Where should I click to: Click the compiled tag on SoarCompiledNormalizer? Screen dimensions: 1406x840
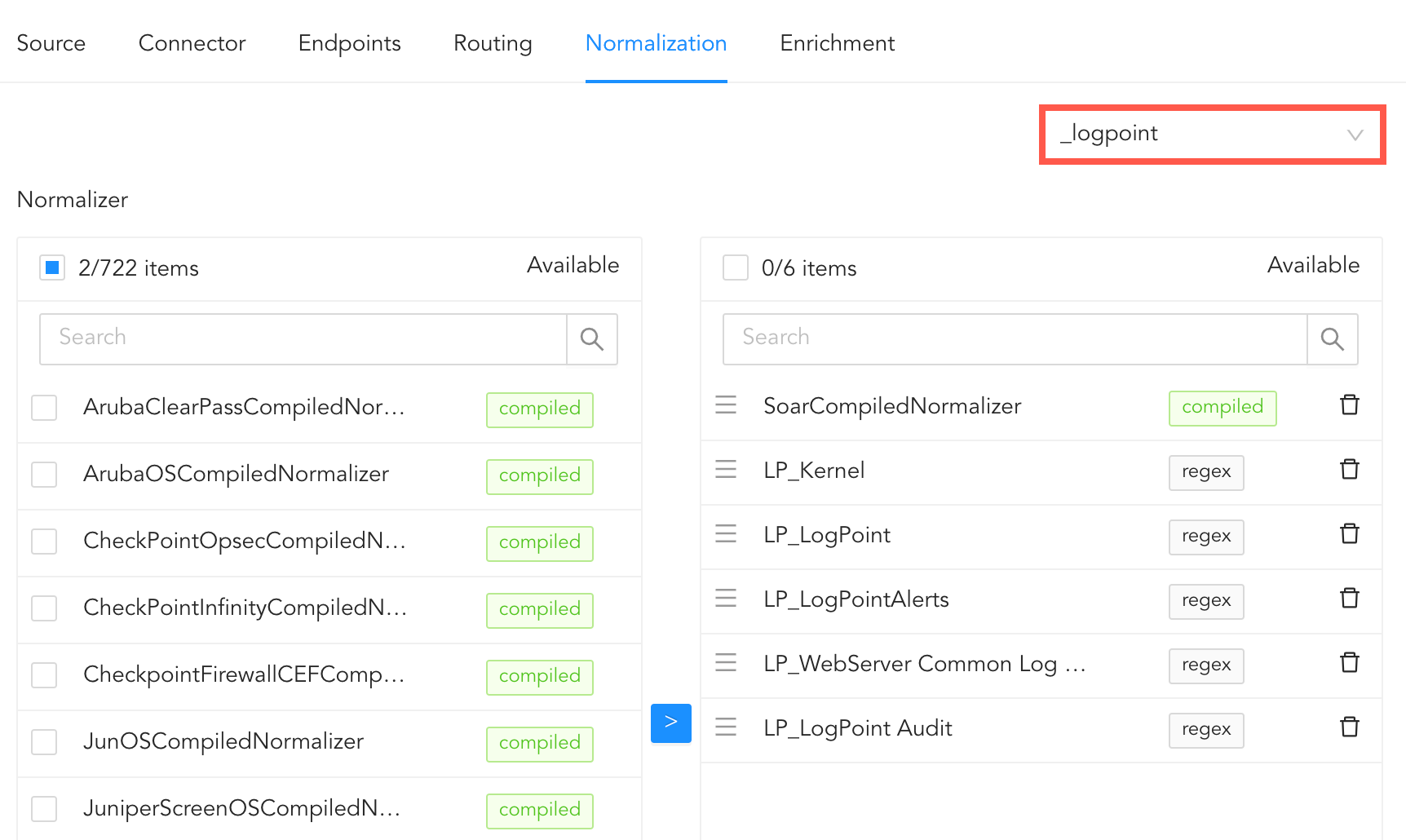pyautogui.click(x=1222, y=408)
